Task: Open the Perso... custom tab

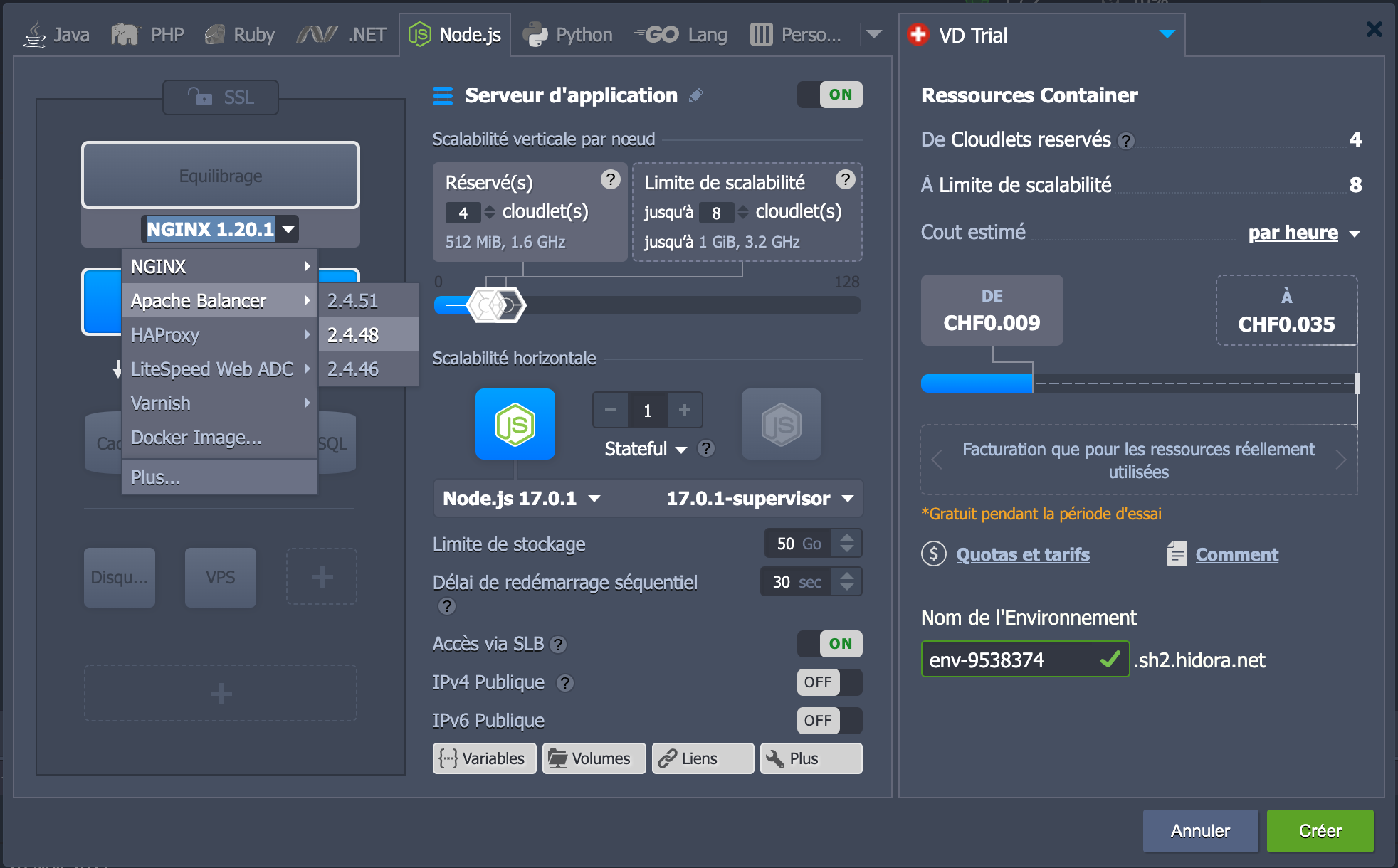Action: click(x=796, y=34)
